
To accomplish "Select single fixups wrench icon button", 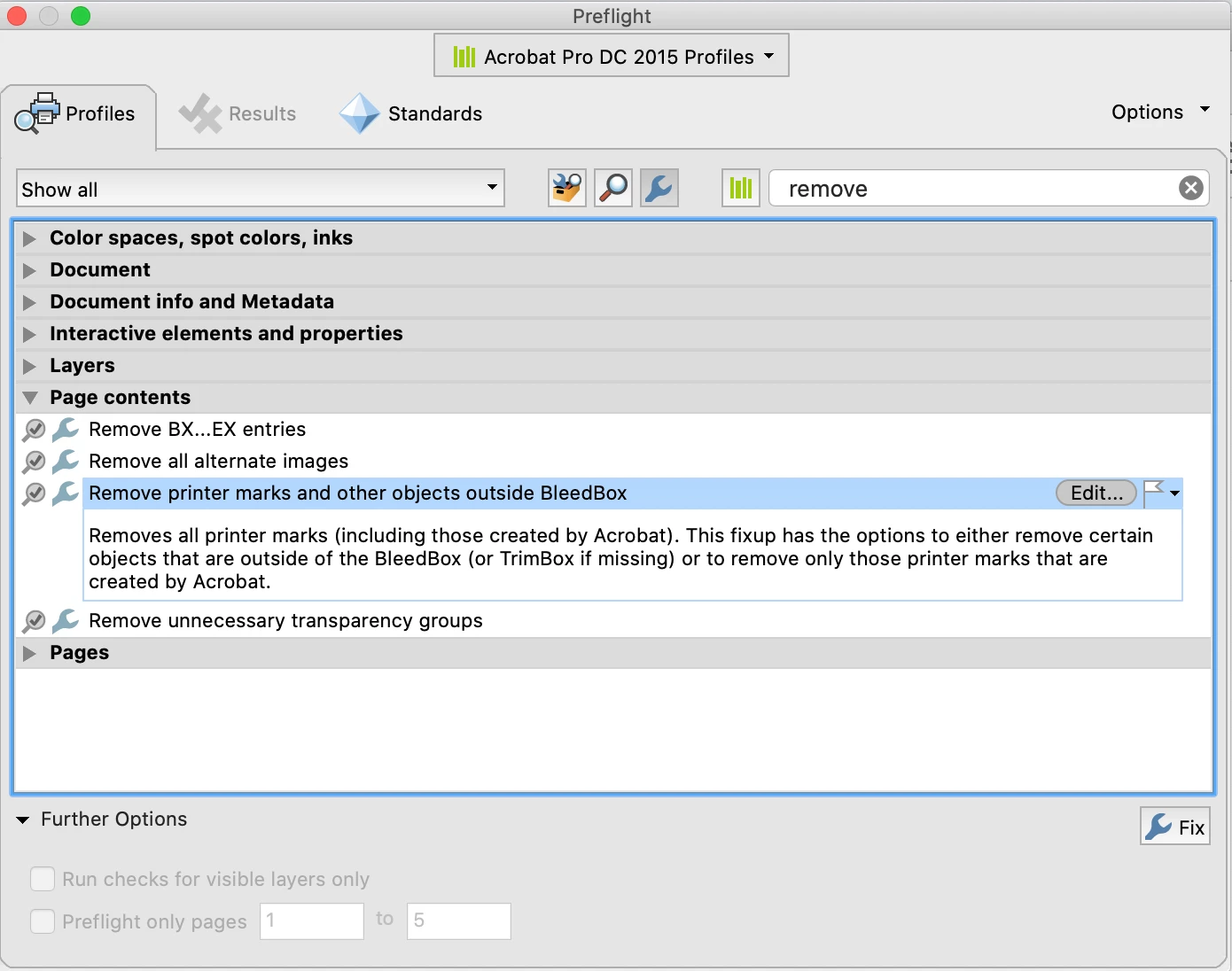I will click(659, 188).
